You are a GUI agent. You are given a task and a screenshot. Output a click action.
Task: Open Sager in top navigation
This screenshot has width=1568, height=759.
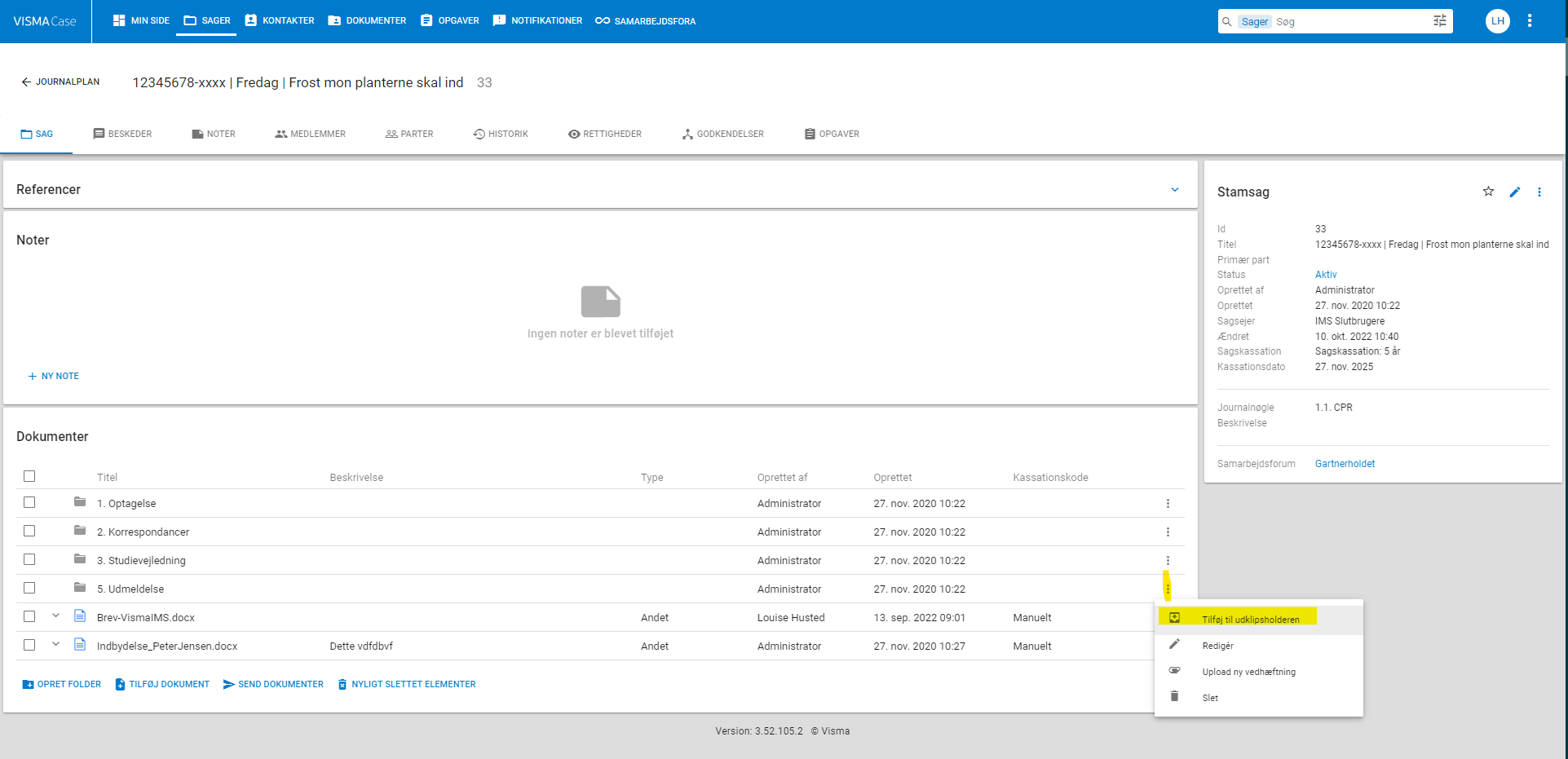[207, 20]
